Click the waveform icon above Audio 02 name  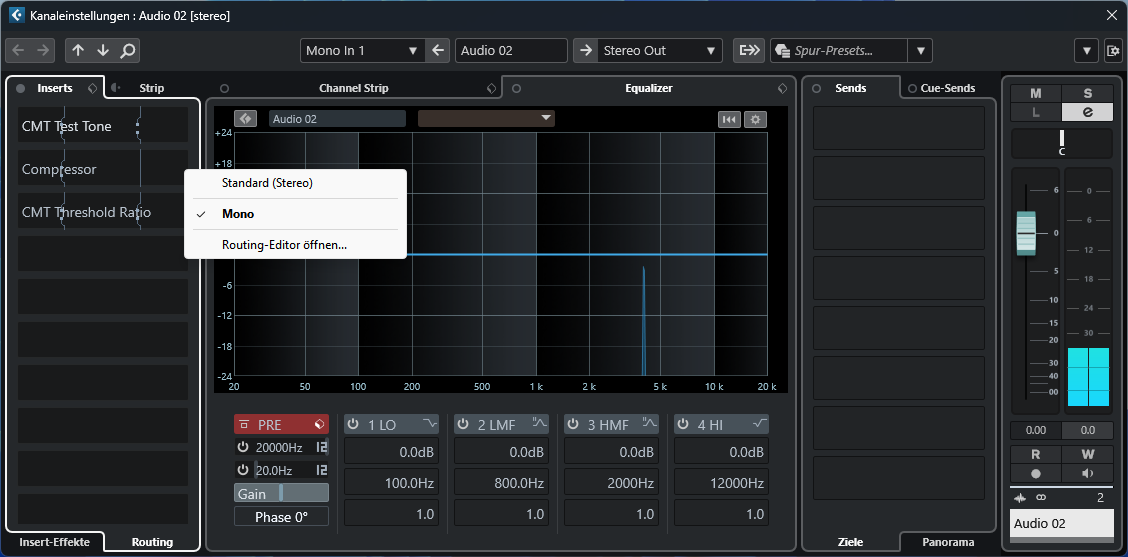tap(1020, 498)
